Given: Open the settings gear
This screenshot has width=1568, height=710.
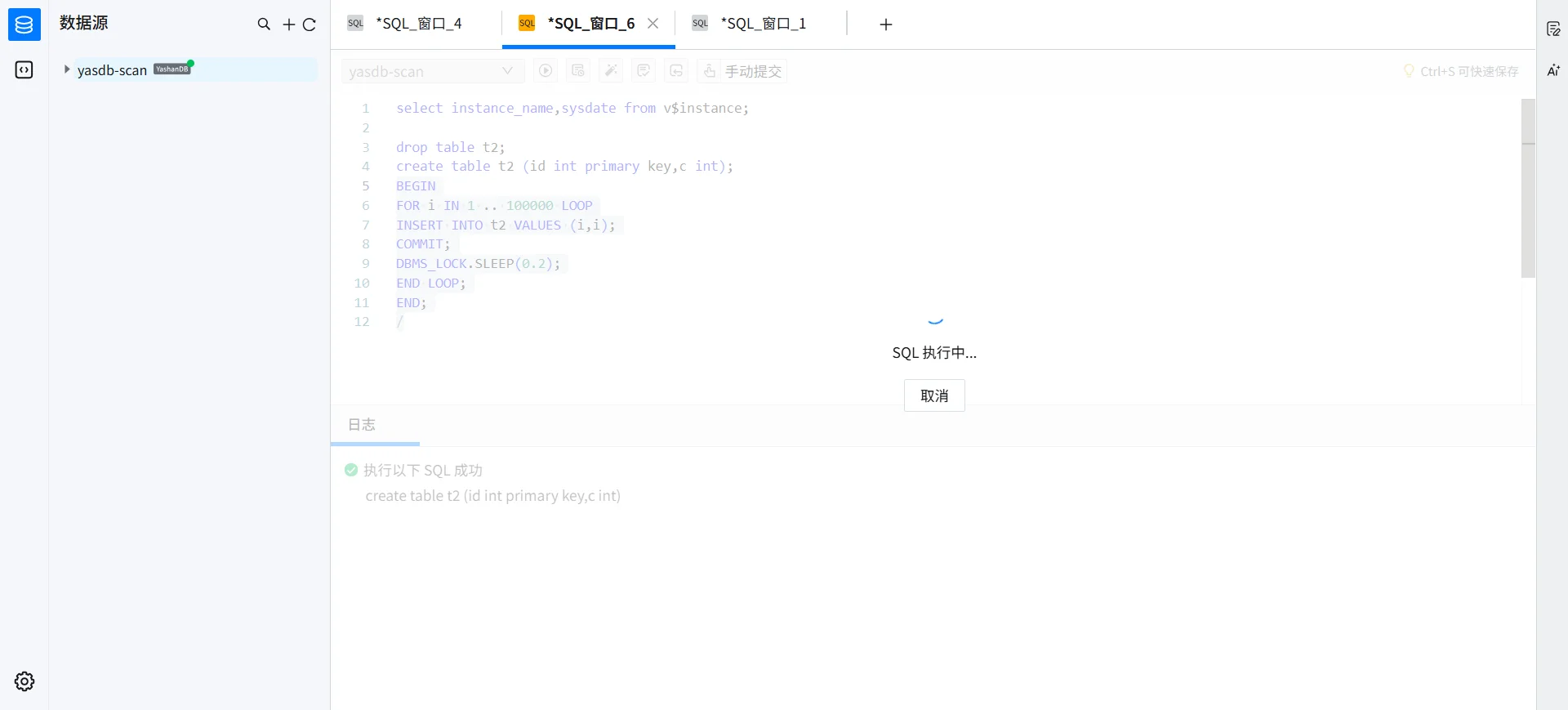Looking at the screenshot, I should click(x=24, y=681).
